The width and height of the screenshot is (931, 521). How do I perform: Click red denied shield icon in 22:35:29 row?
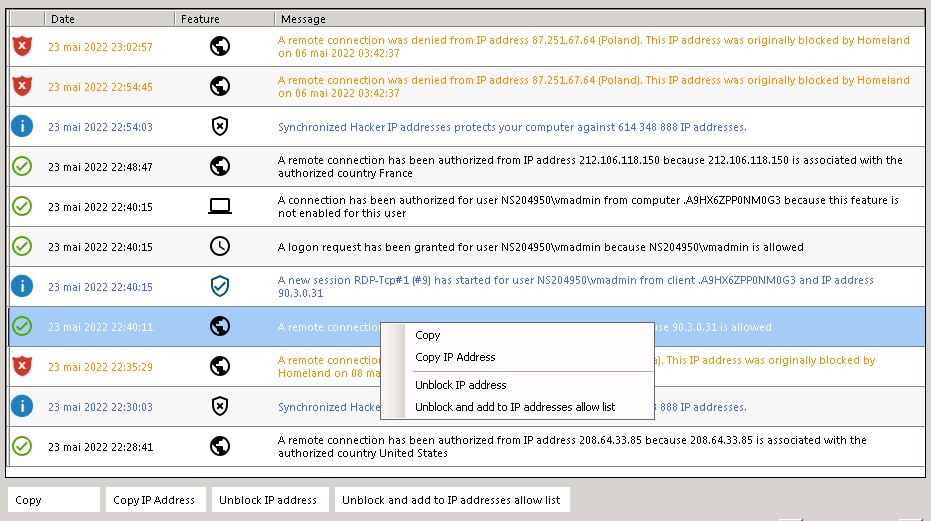click(22, 366)
